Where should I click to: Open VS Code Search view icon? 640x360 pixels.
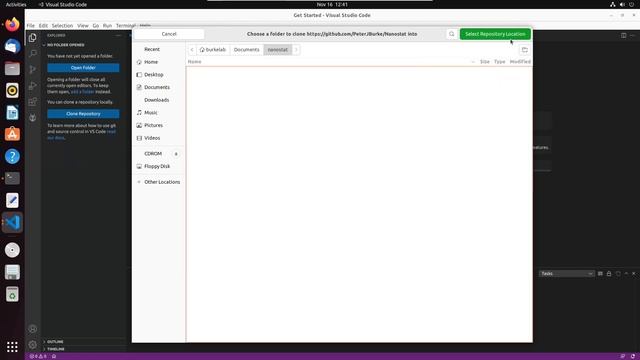tap(33, 53)
